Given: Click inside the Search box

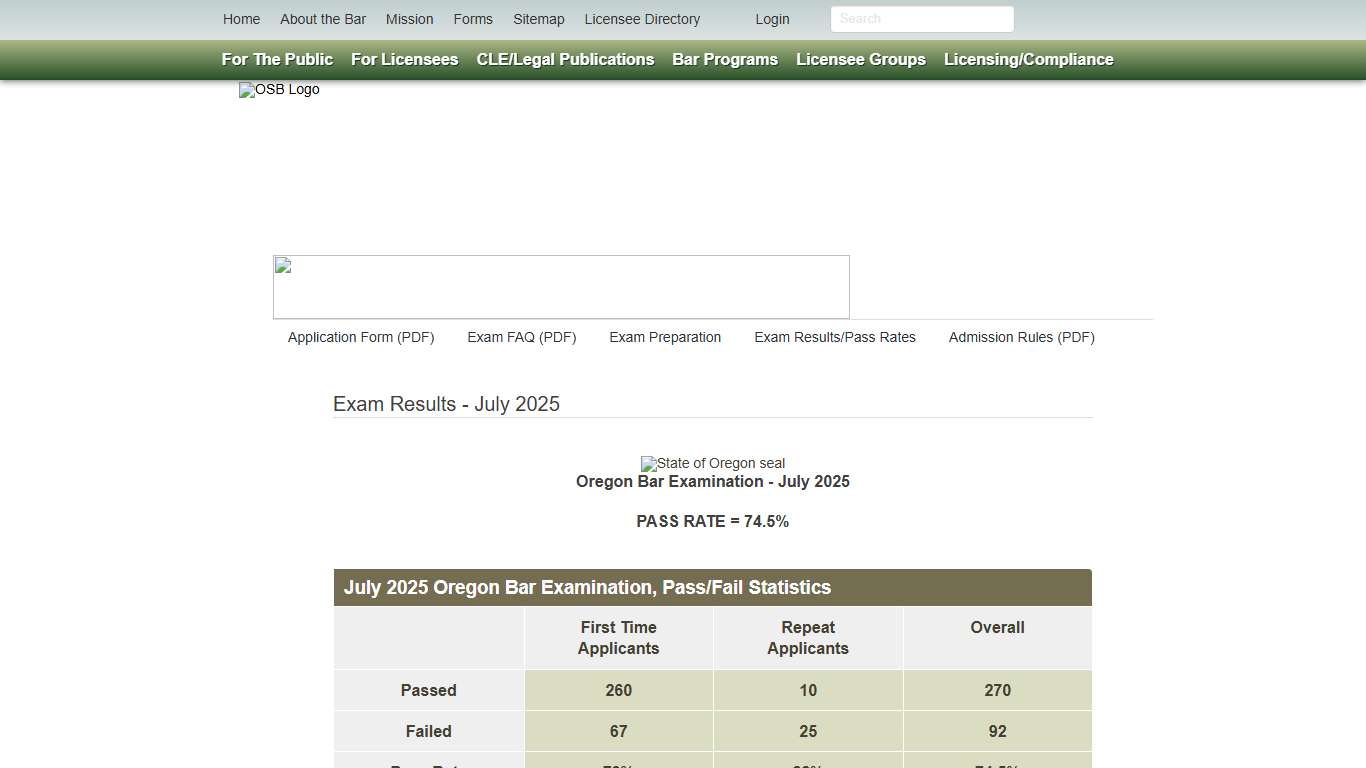Looking at the screenshot, I should (921, 19).
